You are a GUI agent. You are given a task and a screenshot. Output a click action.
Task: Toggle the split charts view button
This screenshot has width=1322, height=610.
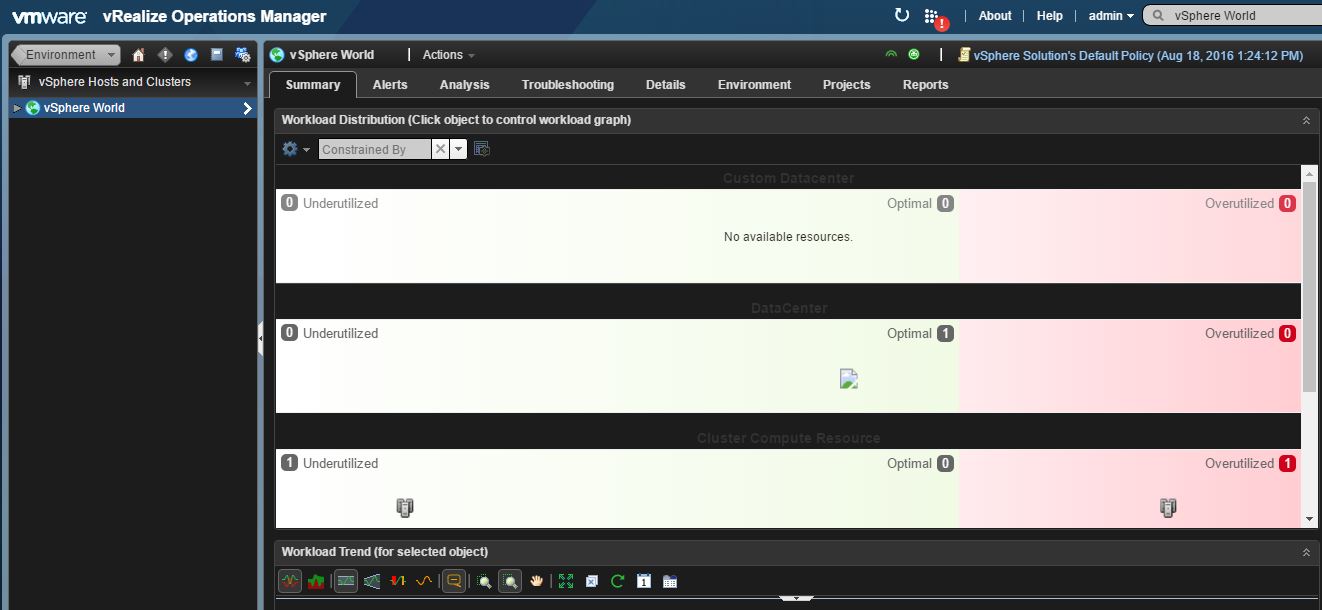(345, 581)
